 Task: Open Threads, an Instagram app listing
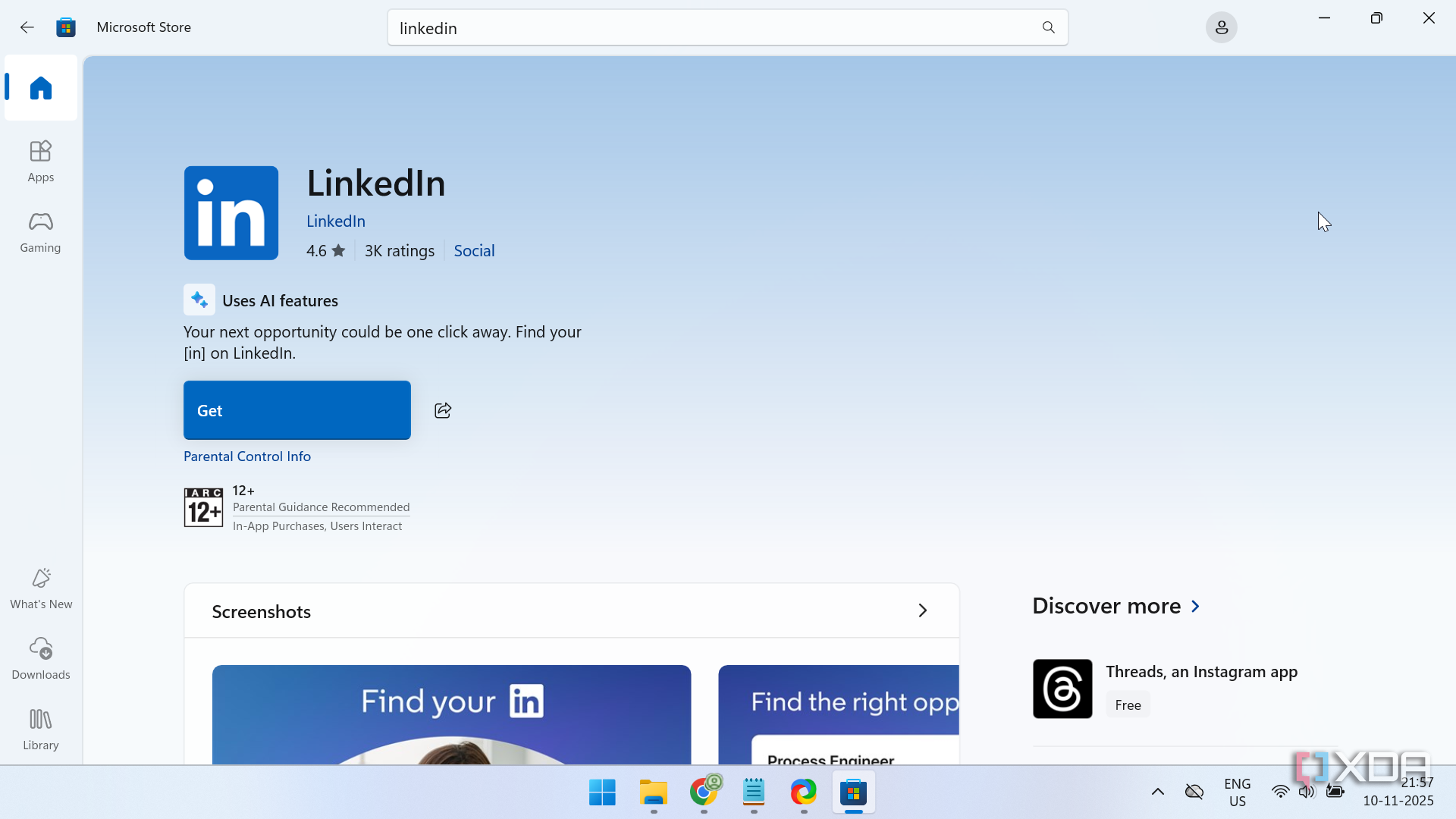click(x=1201, y=672)
